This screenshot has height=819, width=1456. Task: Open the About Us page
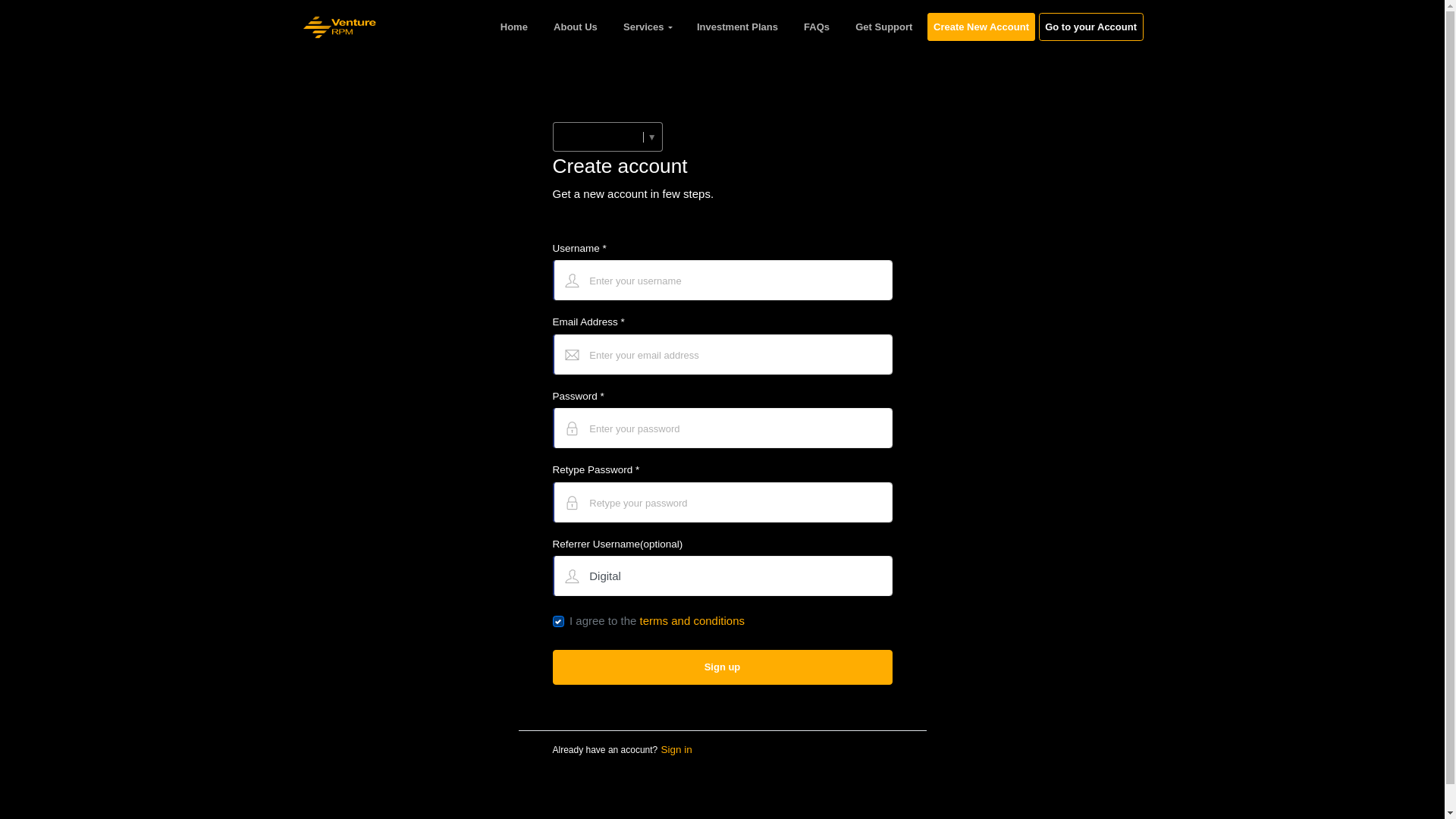pyautogui.click(x=576, y=27)
